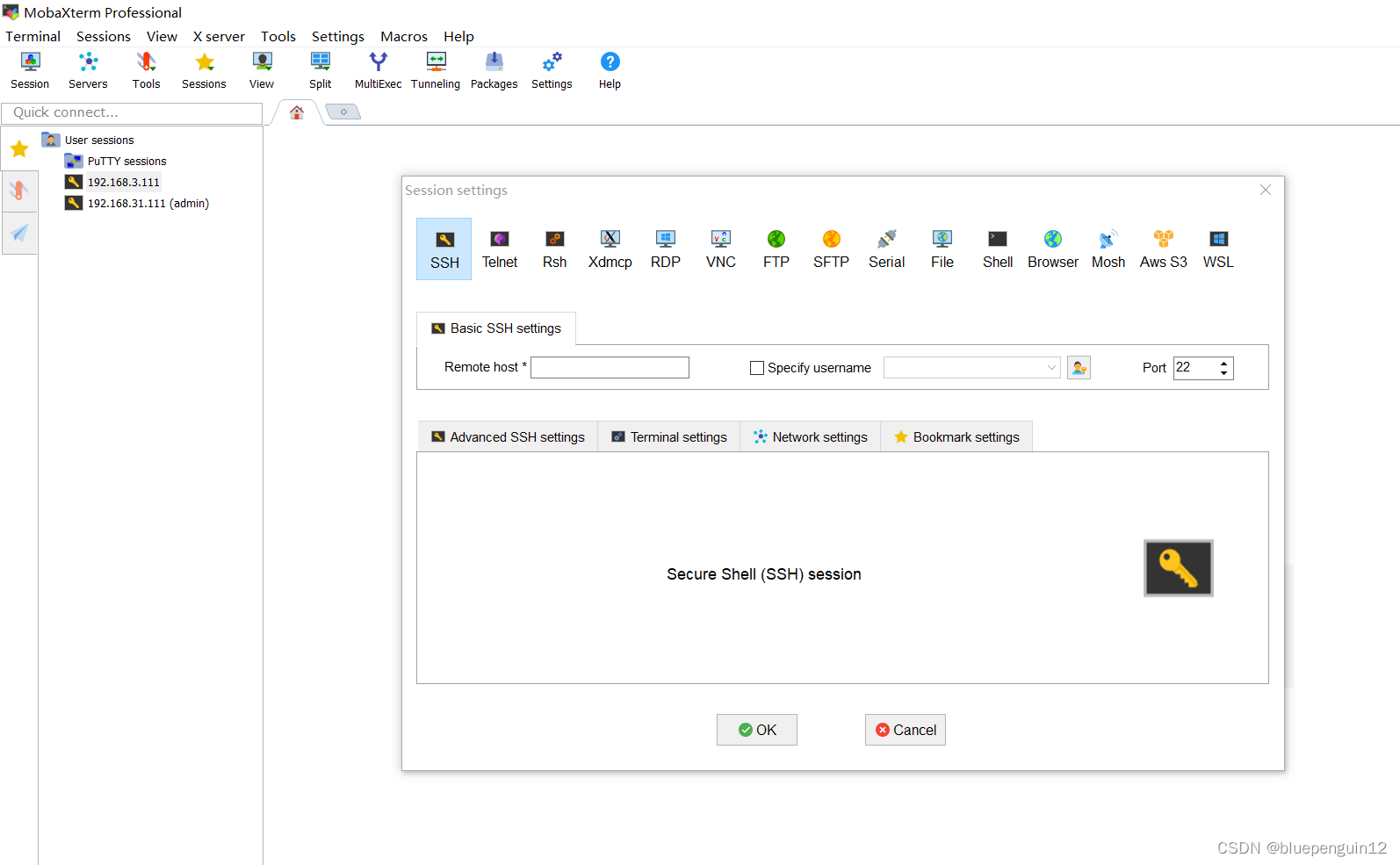Viewport: 1400px width, 865px height.
Task: Click the View toolbar icon
Action: 262,70
